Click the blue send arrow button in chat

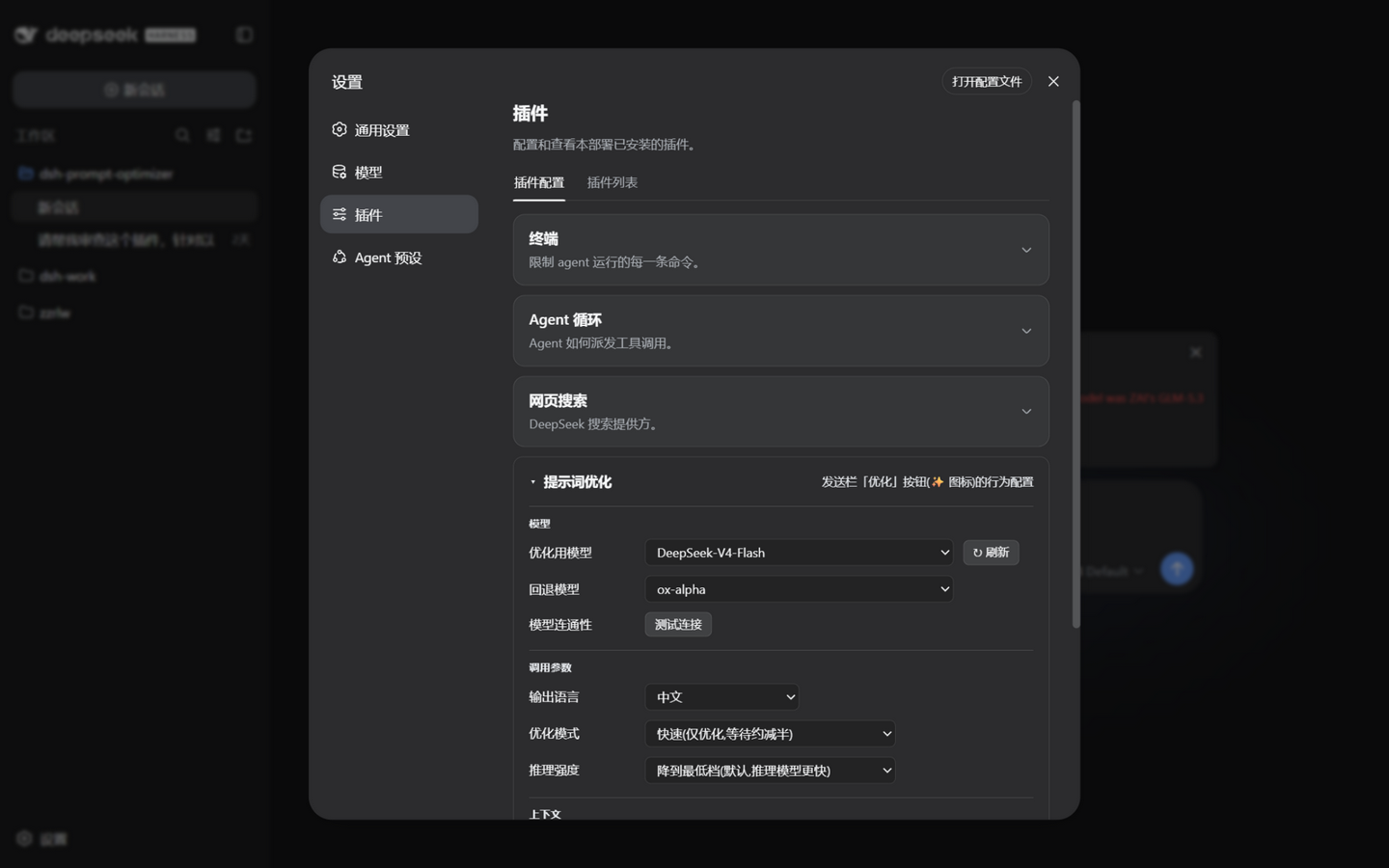click(x=1176, y=569)
